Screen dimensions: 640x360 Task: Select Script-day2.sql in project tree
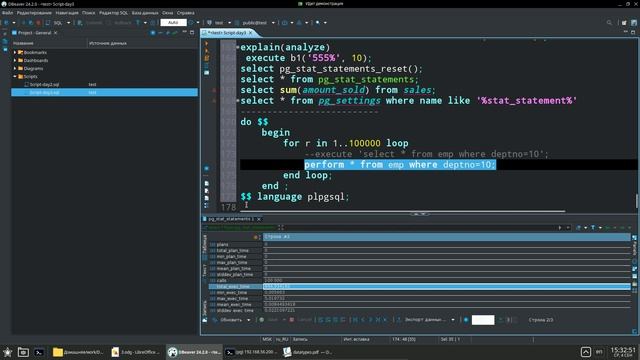click(x=44, y=84)
